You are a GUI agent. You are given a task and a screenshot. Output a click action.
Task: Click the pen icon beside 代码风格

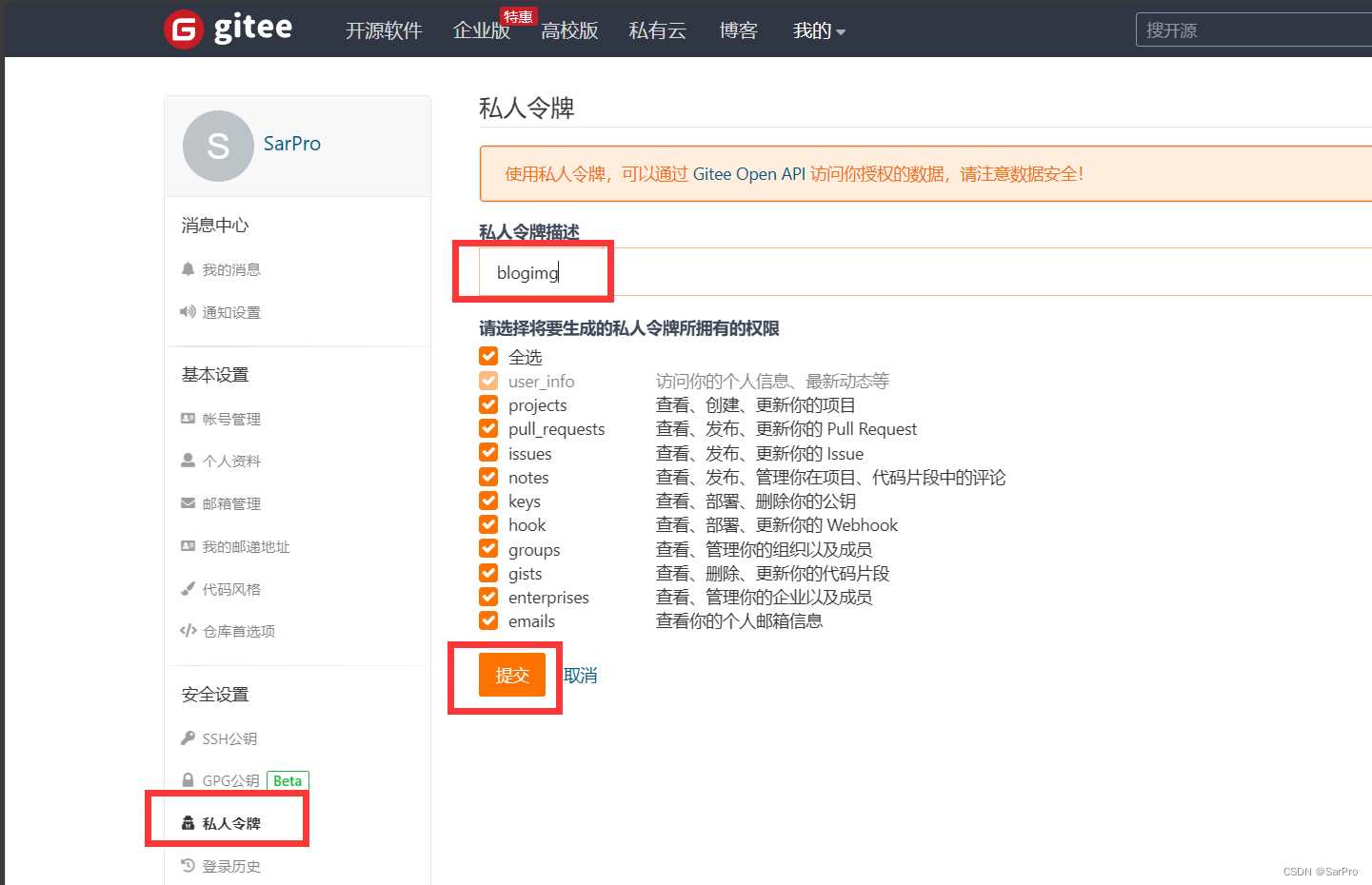tap(189, 589)
